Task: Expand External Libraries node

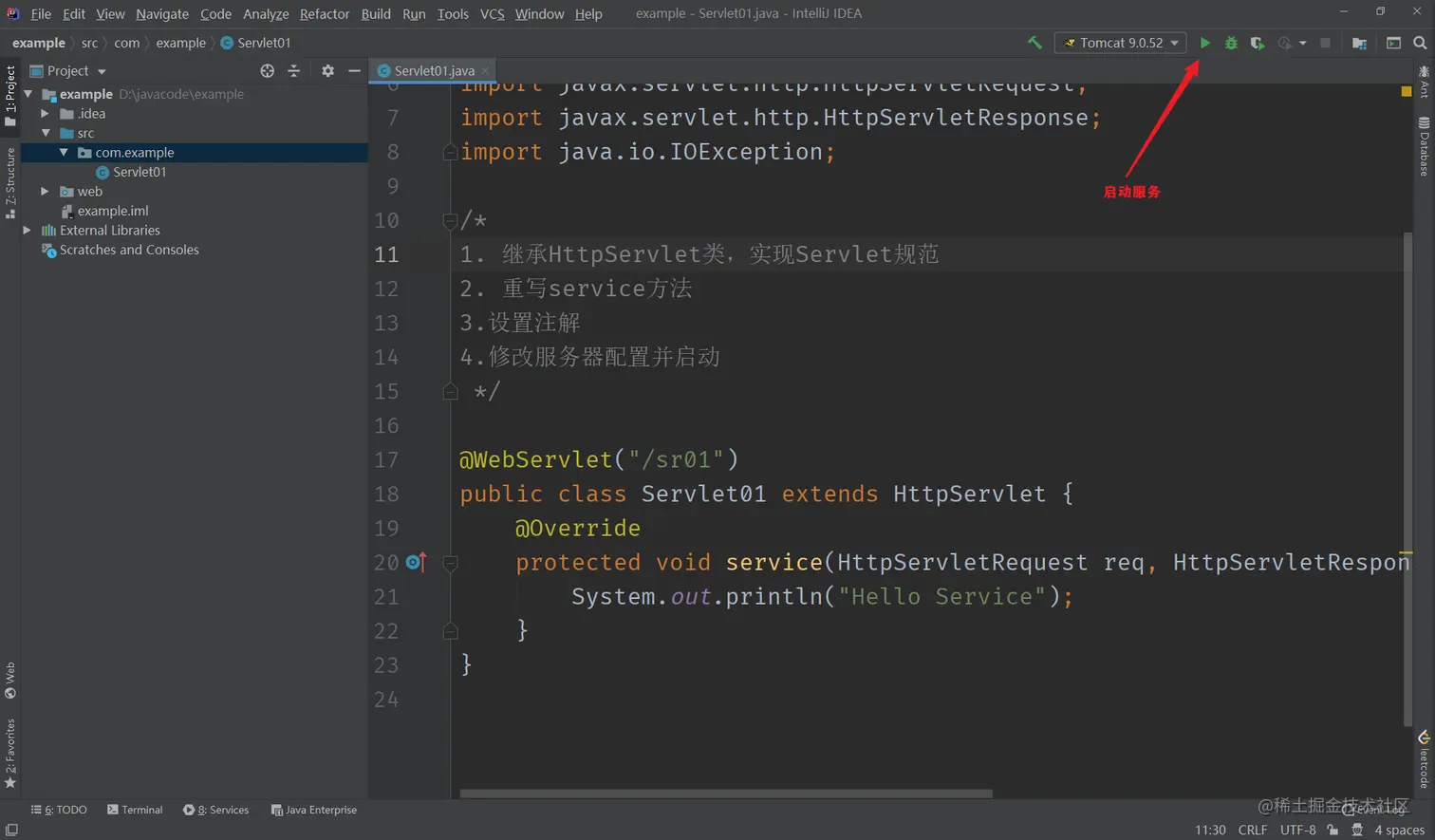Action: coord(28,230)
